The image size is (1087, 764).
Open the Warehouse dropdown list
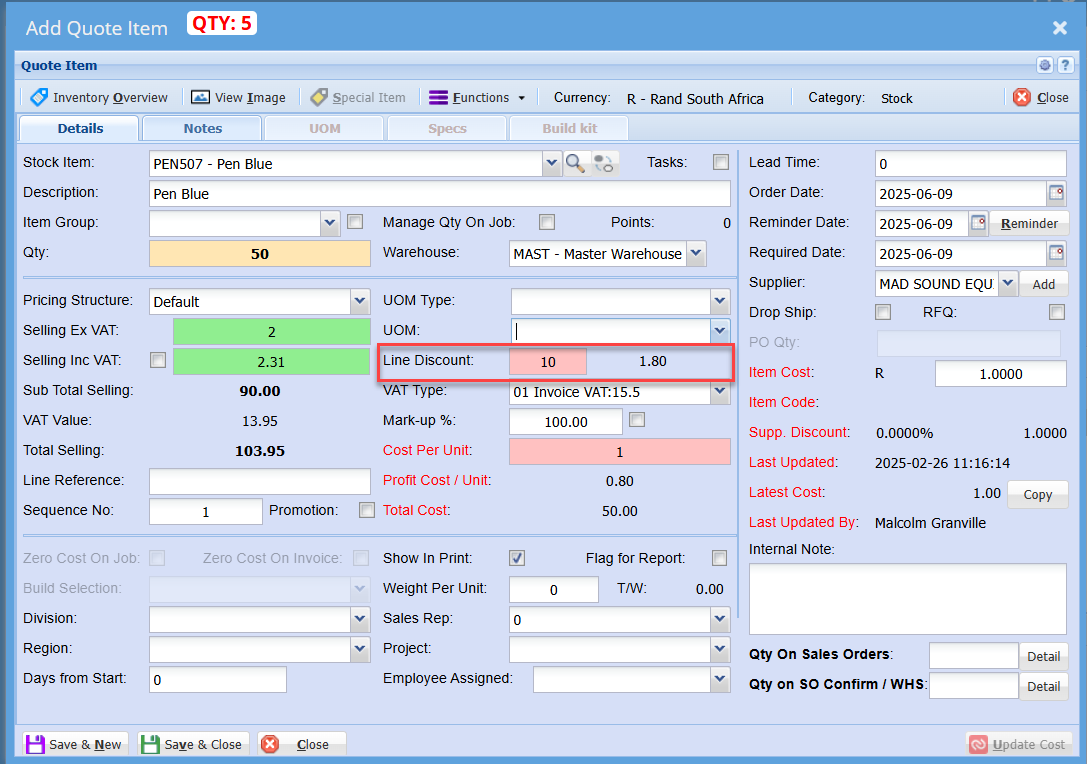point(696,254)
